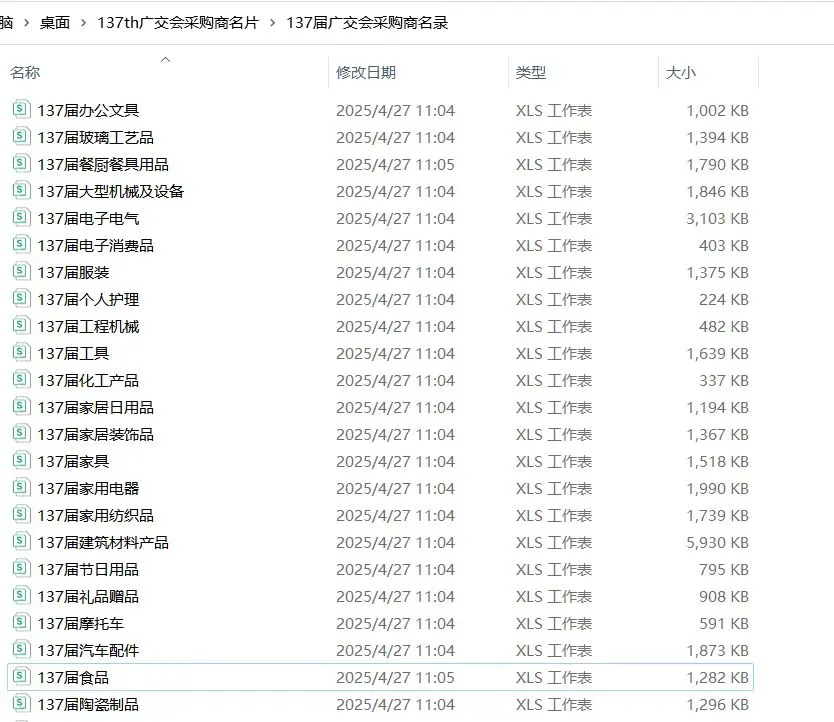Select the file name 137届食品
The height and width of the screenshot is (722, 834).
point(73,678)
